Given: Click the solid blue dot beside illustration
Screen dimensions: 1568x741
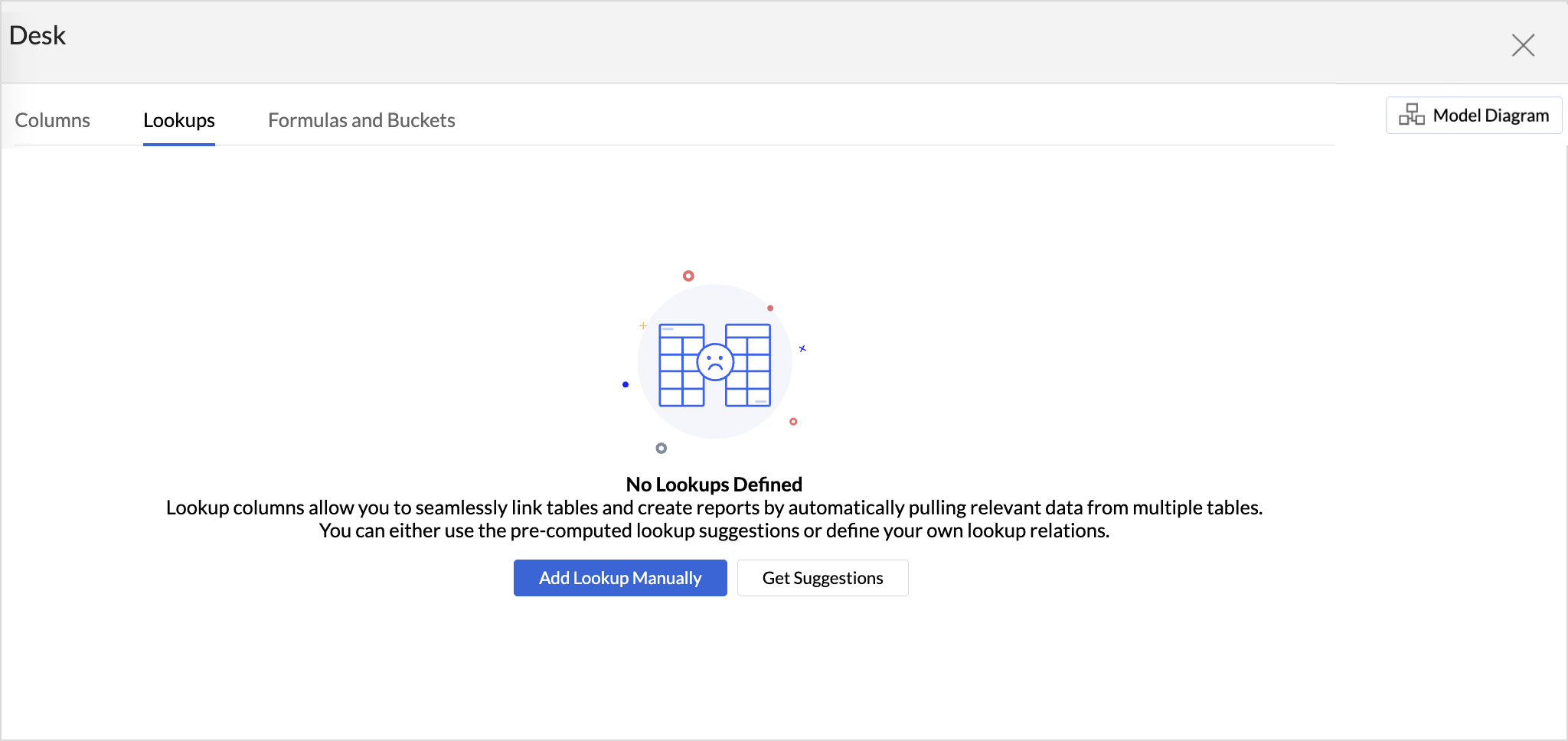Looking at the screenshot, I should pyautogui.click(x=626, y=384).
